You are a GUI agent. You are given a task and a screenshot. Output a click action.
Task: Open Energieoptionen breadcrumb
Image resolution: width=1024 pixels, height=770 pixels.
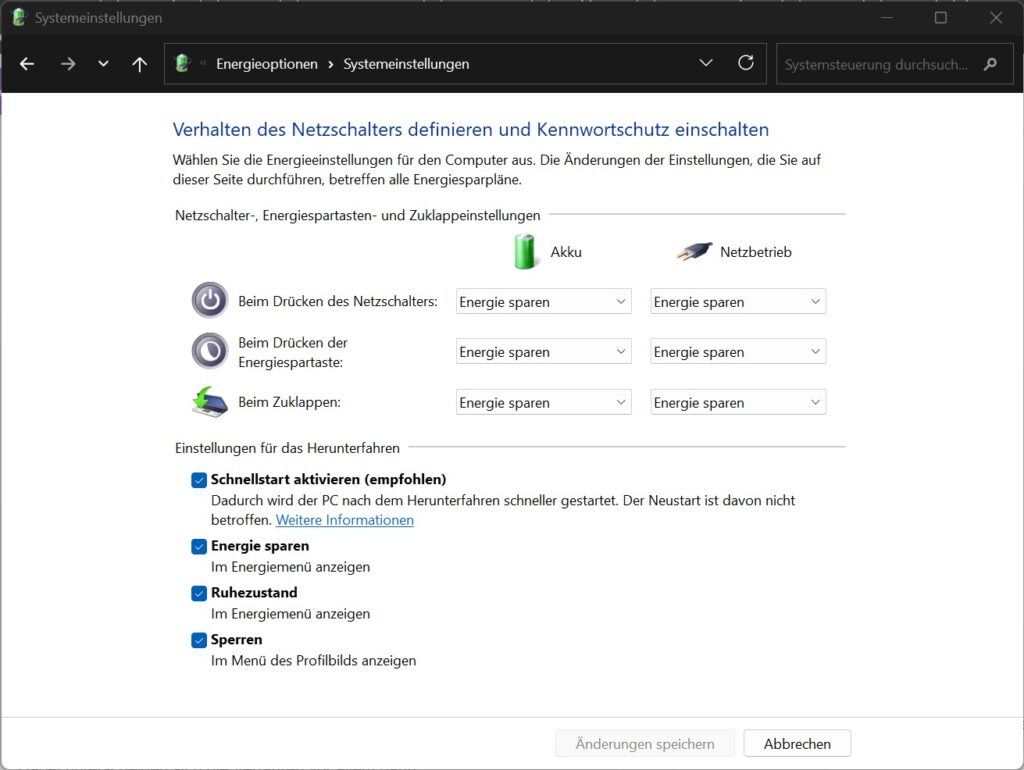coord(266,64)
